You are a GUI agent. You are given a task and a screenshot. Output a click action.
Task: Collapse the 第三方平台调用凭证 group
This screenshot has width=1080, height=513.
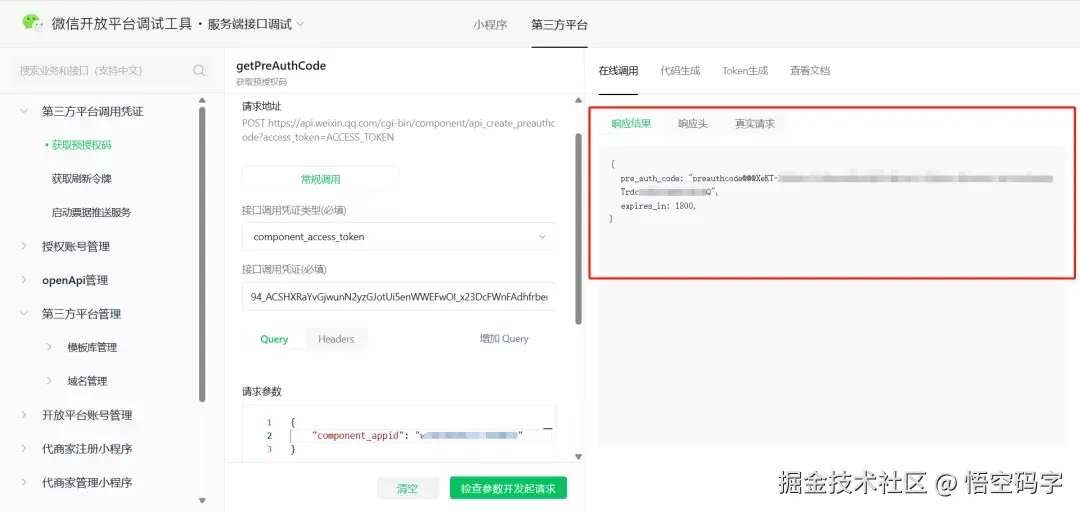coord(24,111)
